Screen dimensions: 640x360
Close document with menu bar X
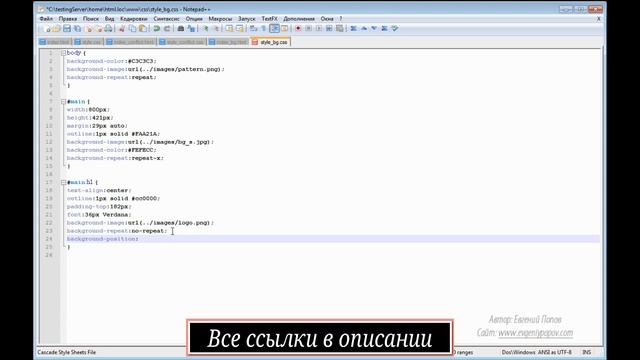tap(599, 19)
